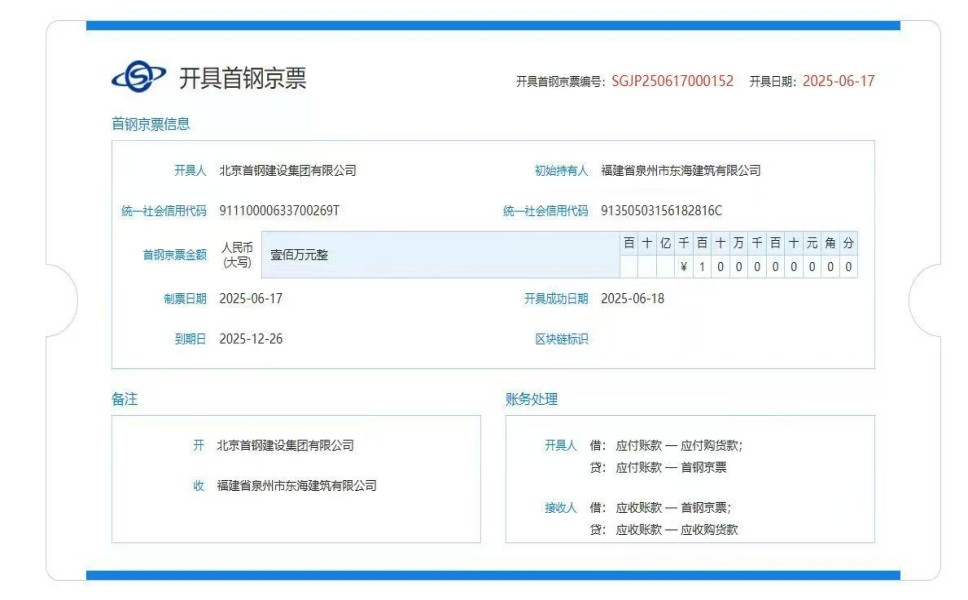Image resolution: width=968 pixels, height=600 pixels.
Task: Click the 开 label in remarks
Action: pos(198,445)
